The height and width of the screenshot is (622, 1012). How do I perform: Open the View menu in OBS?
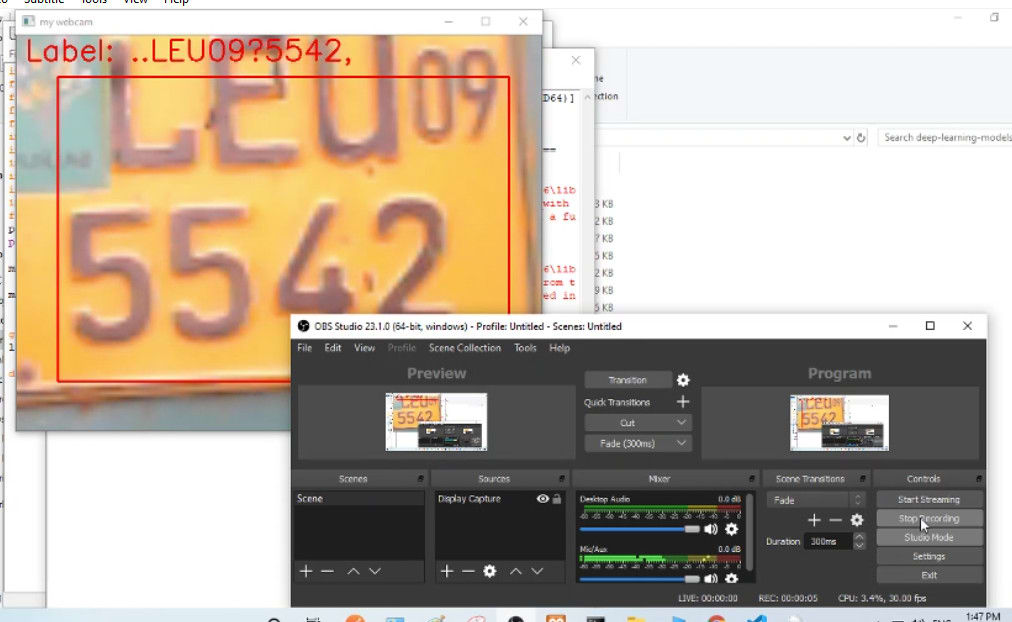364,348
